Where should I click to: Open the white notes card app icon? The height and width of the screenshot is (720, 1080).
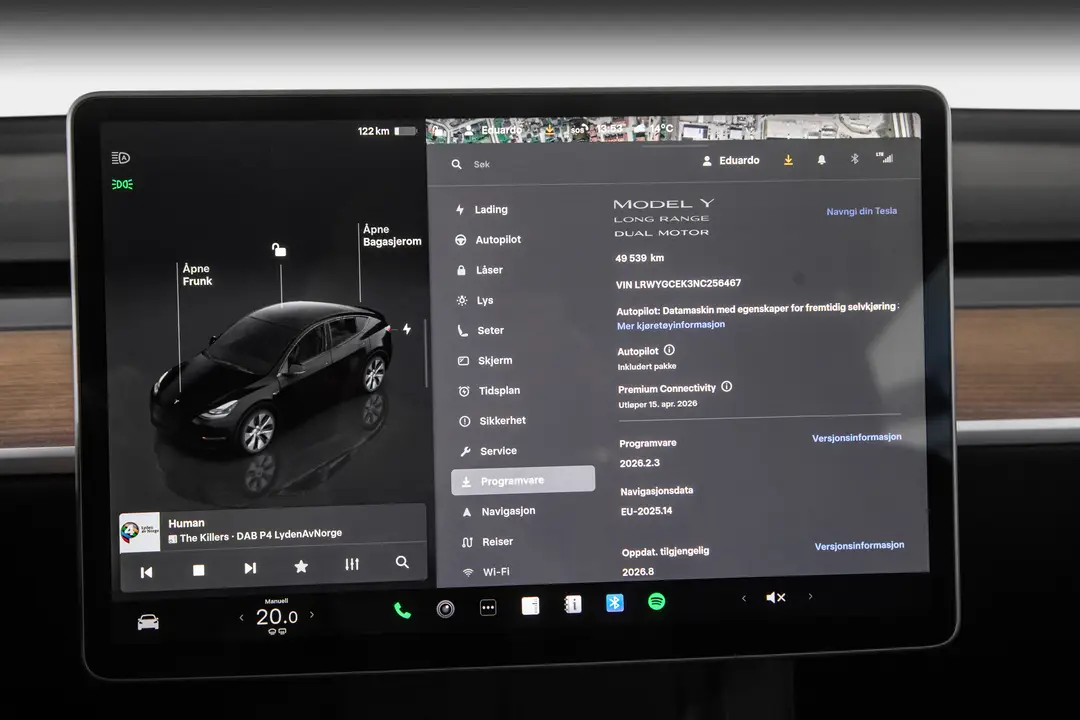(530, 606)
